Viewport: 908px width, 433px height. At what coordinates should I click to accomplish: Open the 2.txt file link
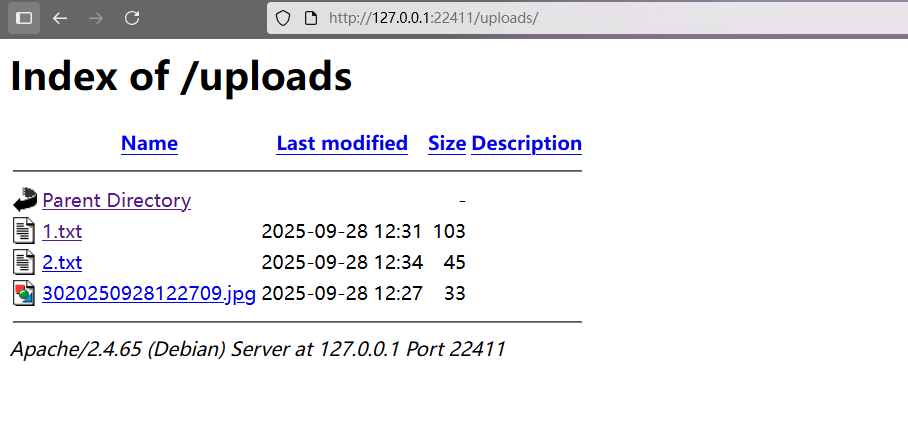[62, 263]
